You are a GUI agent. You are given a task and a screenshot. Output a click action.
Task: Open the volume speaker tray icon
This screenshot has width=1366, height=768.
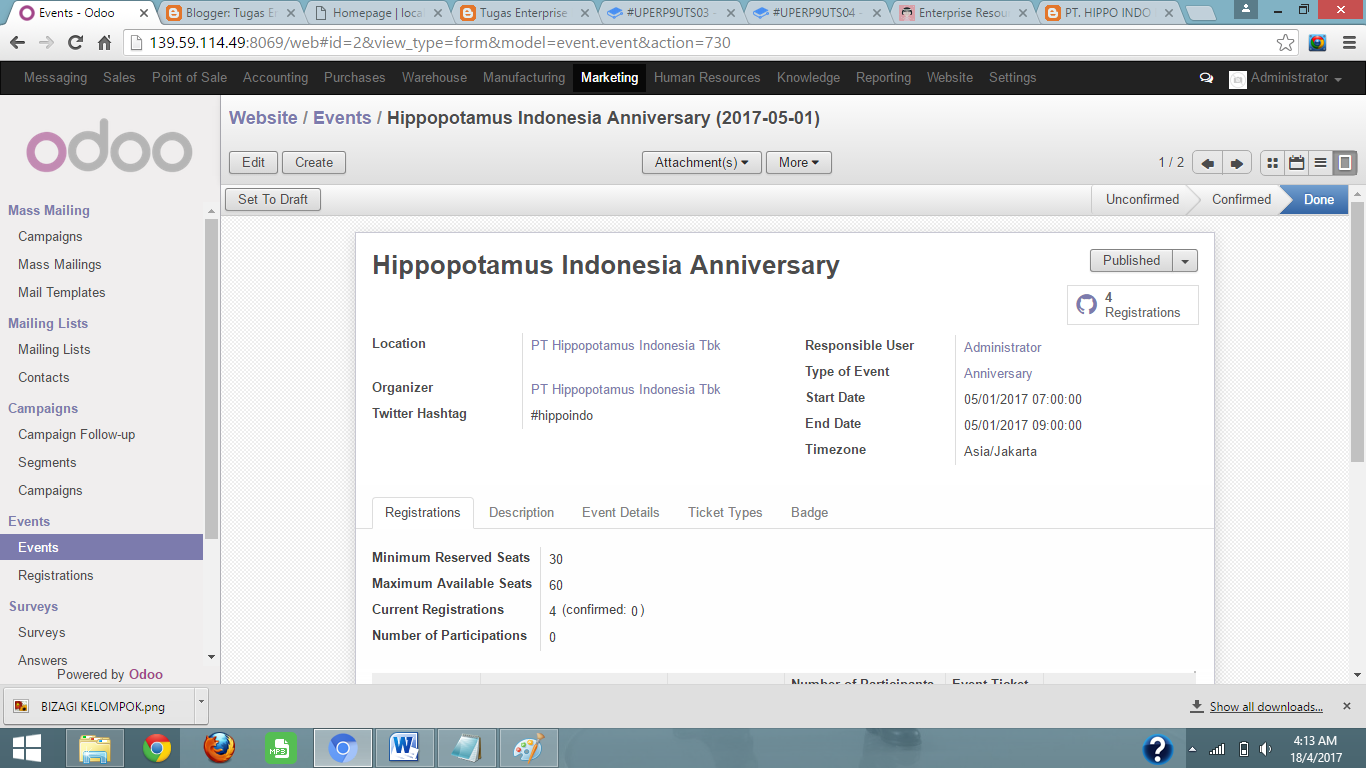click(x=1266, y=749)
